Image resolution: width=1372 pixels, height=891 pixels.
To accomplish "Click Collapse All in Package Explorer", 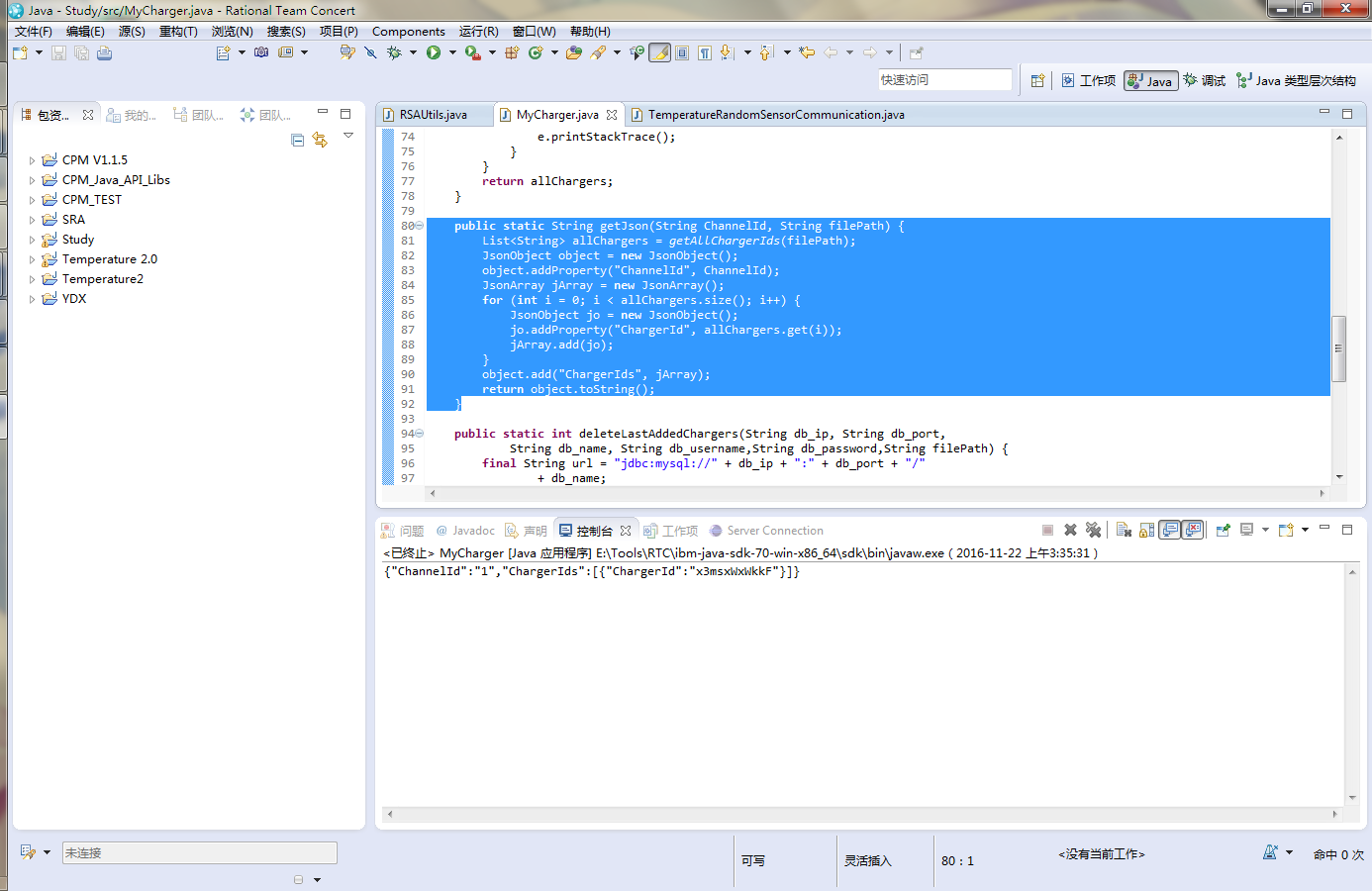I will [x=298, y=141].
